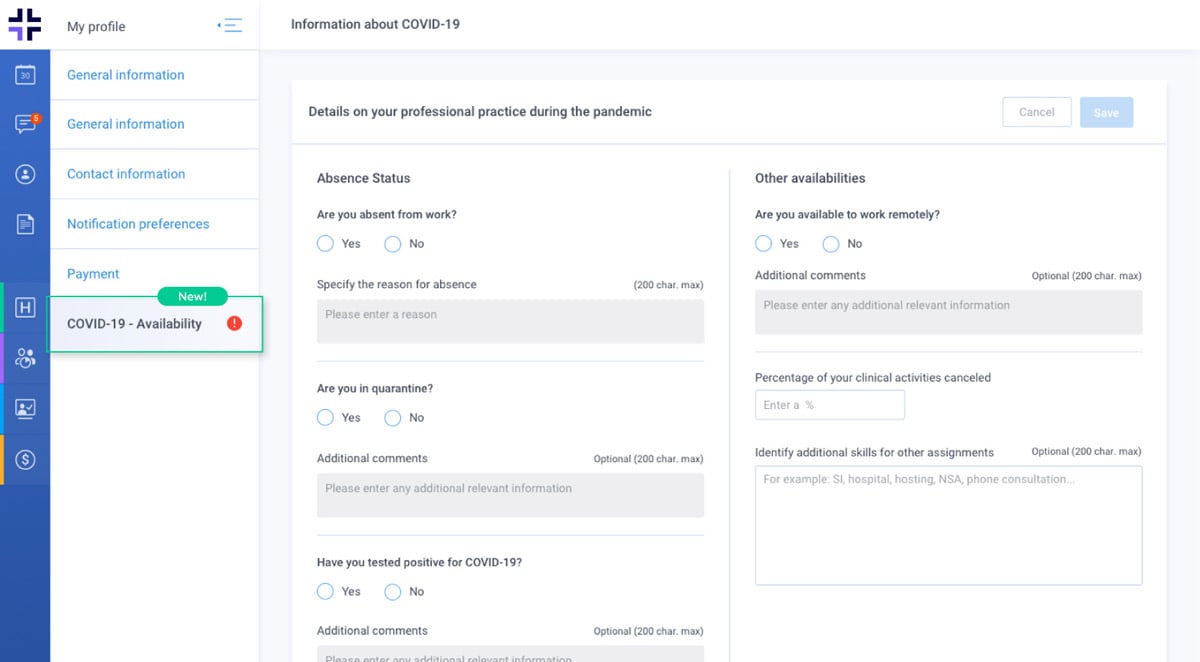The image size is (1200, 662).
Task: Collapse the My profile sidebar
Action: coord(229,25)
